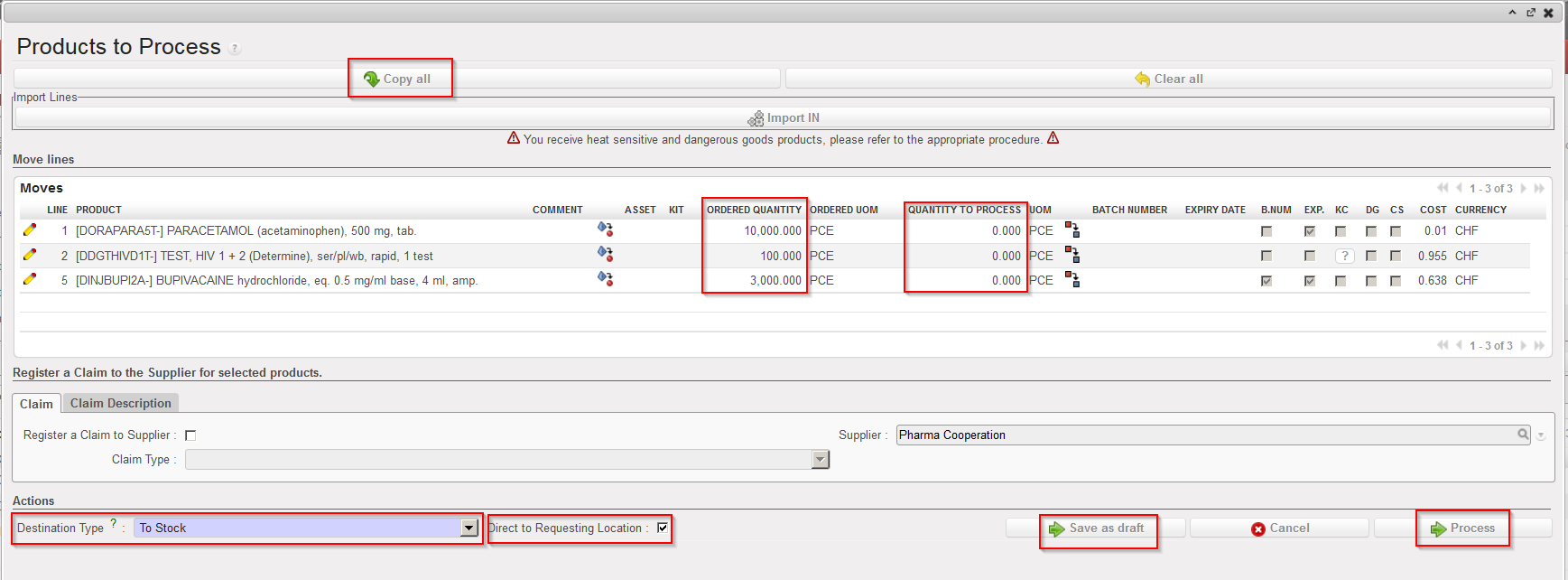Click the pencil edit icon for PARACETAMOL line
This screenshot has height=580, width=1568.
30,230
